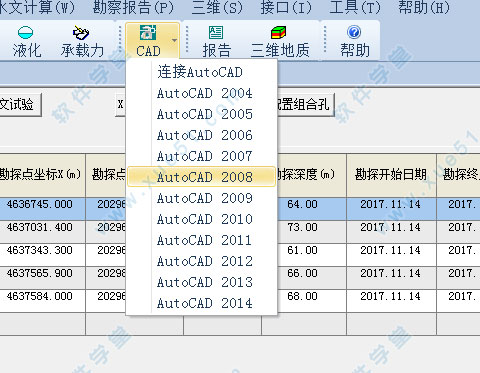The width and height of the screenshot is (480, 373).
Task: Click the 勘探开始日期 column header
Action: [391, 175]
